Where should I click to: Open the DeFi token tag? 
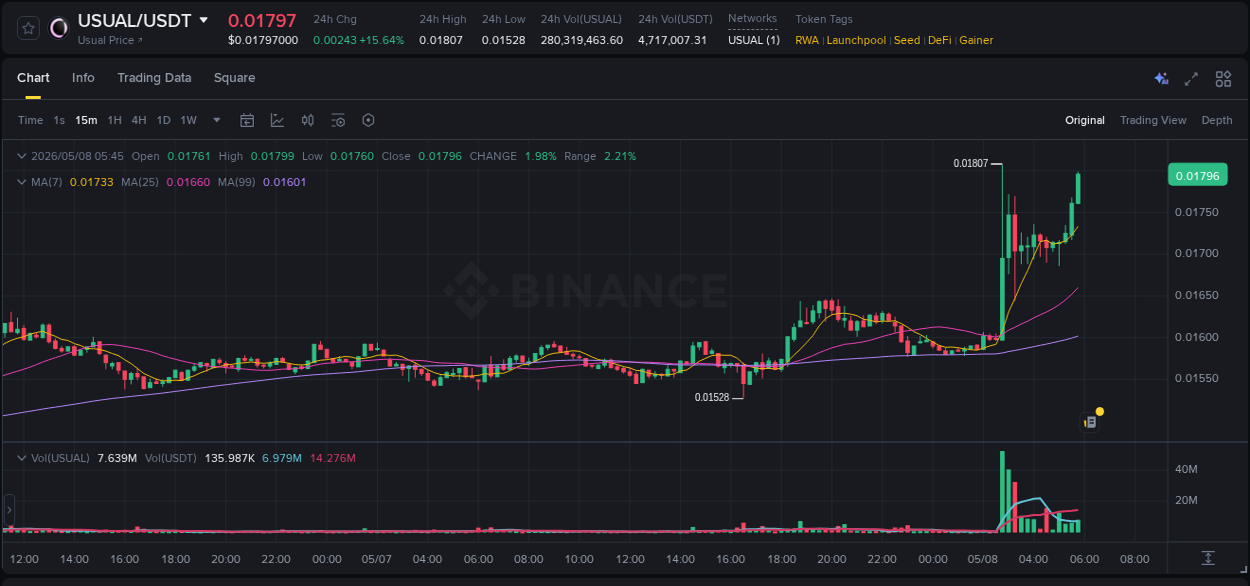click(x=939, y=40)
